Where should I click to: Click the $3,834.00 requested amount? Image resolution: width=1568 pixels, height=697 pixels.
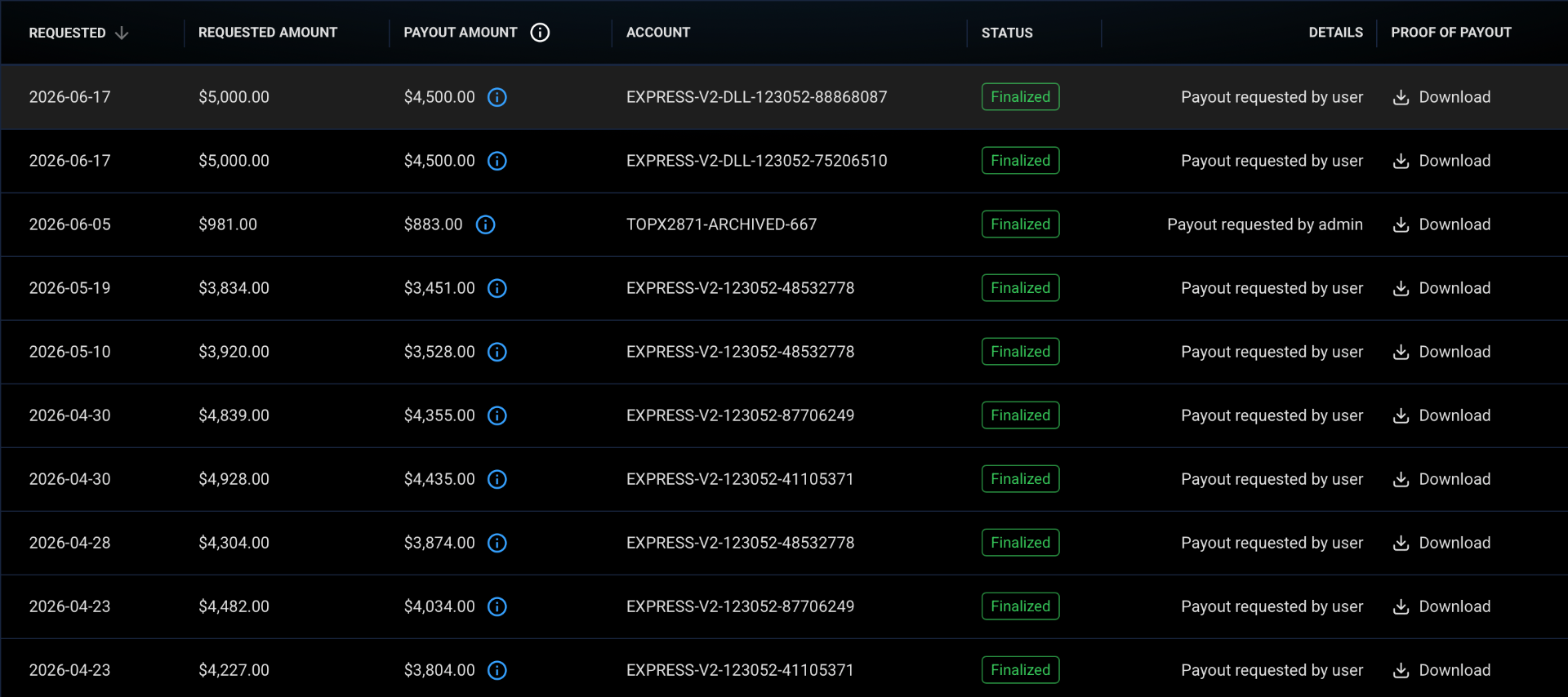tap(234, 288)
